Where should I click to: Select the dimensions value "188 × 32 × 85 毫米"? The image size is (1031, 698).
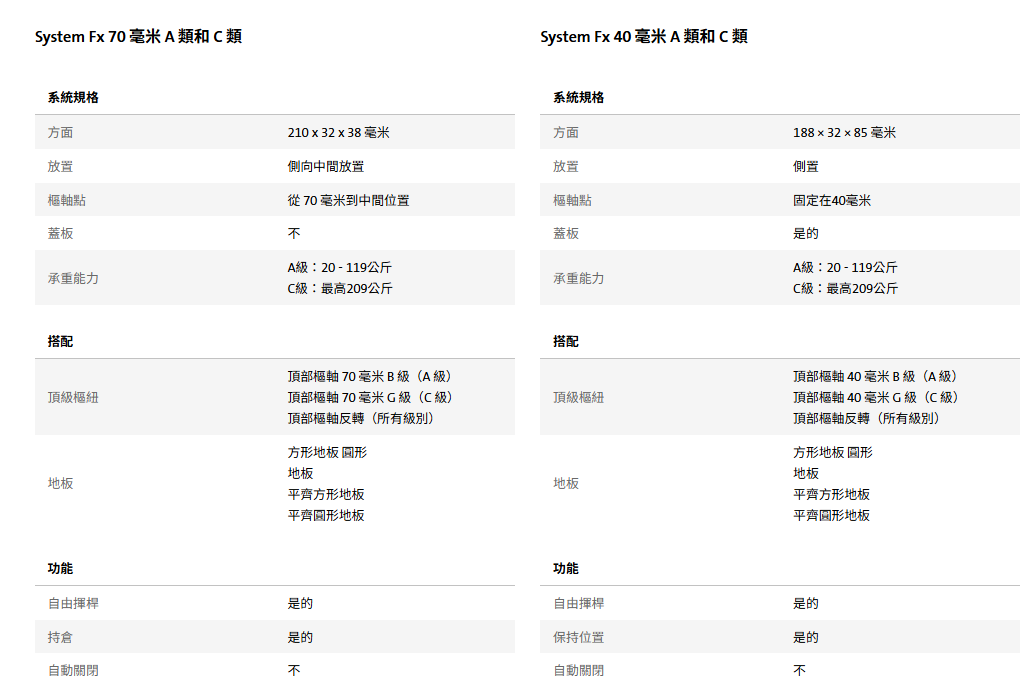844,133
